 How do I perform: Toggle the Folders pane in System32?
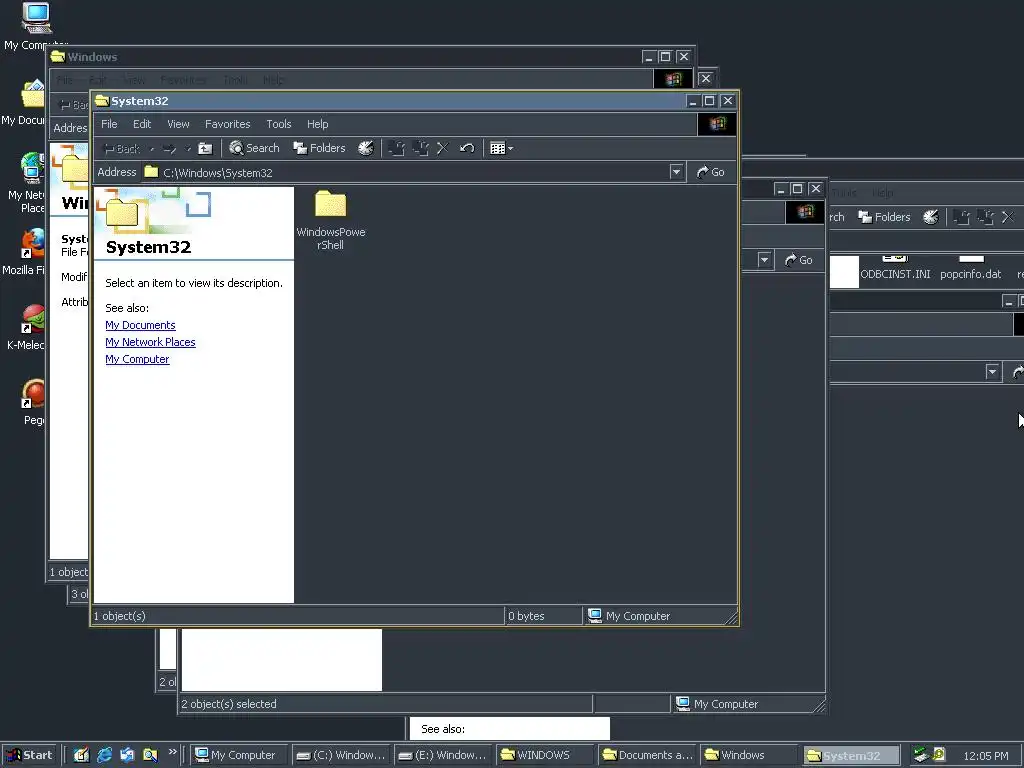coord(319,148)
